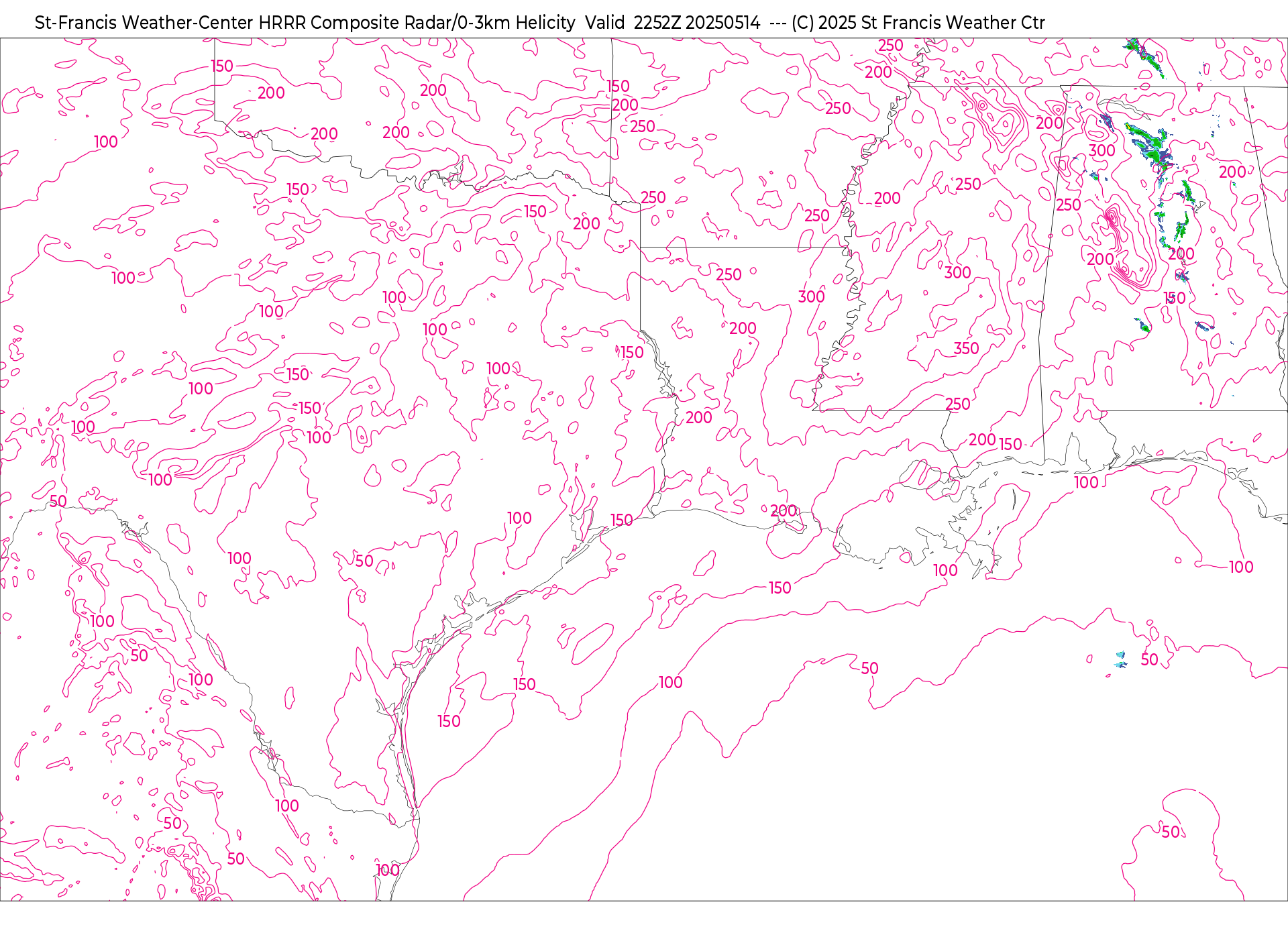The image size is (1288, 939).
Task: Click the "St-Francis Weather-Center" title text
Action: coord(144,23)
